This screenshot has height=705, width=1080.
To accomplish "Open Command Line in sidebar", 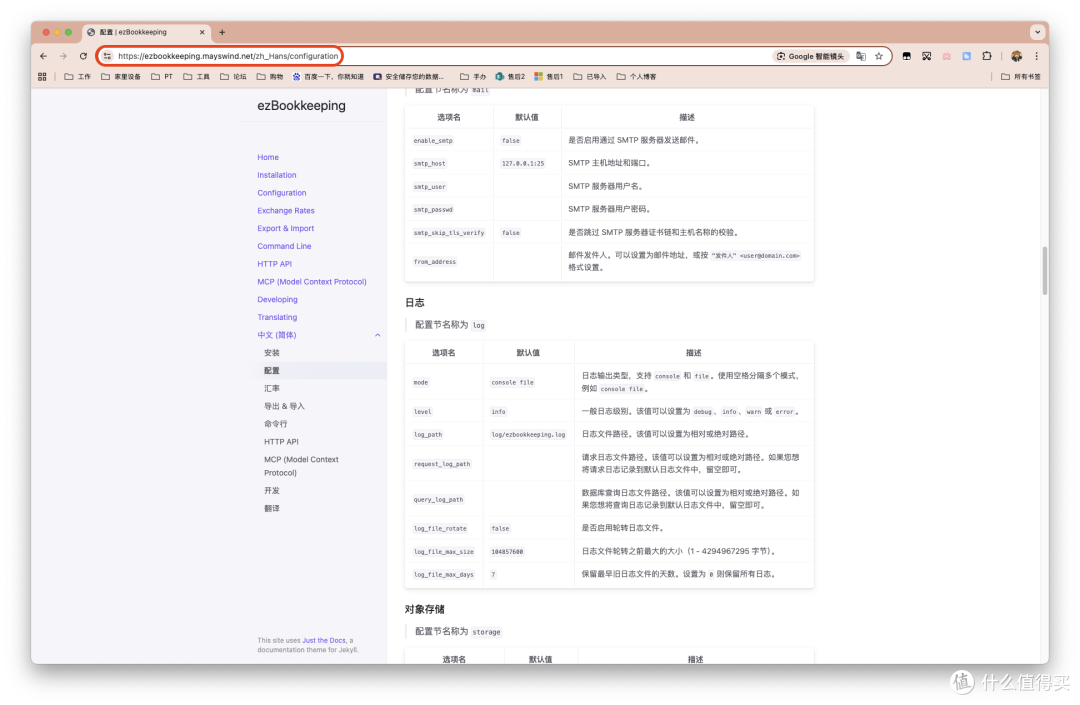I will (284, 246).
